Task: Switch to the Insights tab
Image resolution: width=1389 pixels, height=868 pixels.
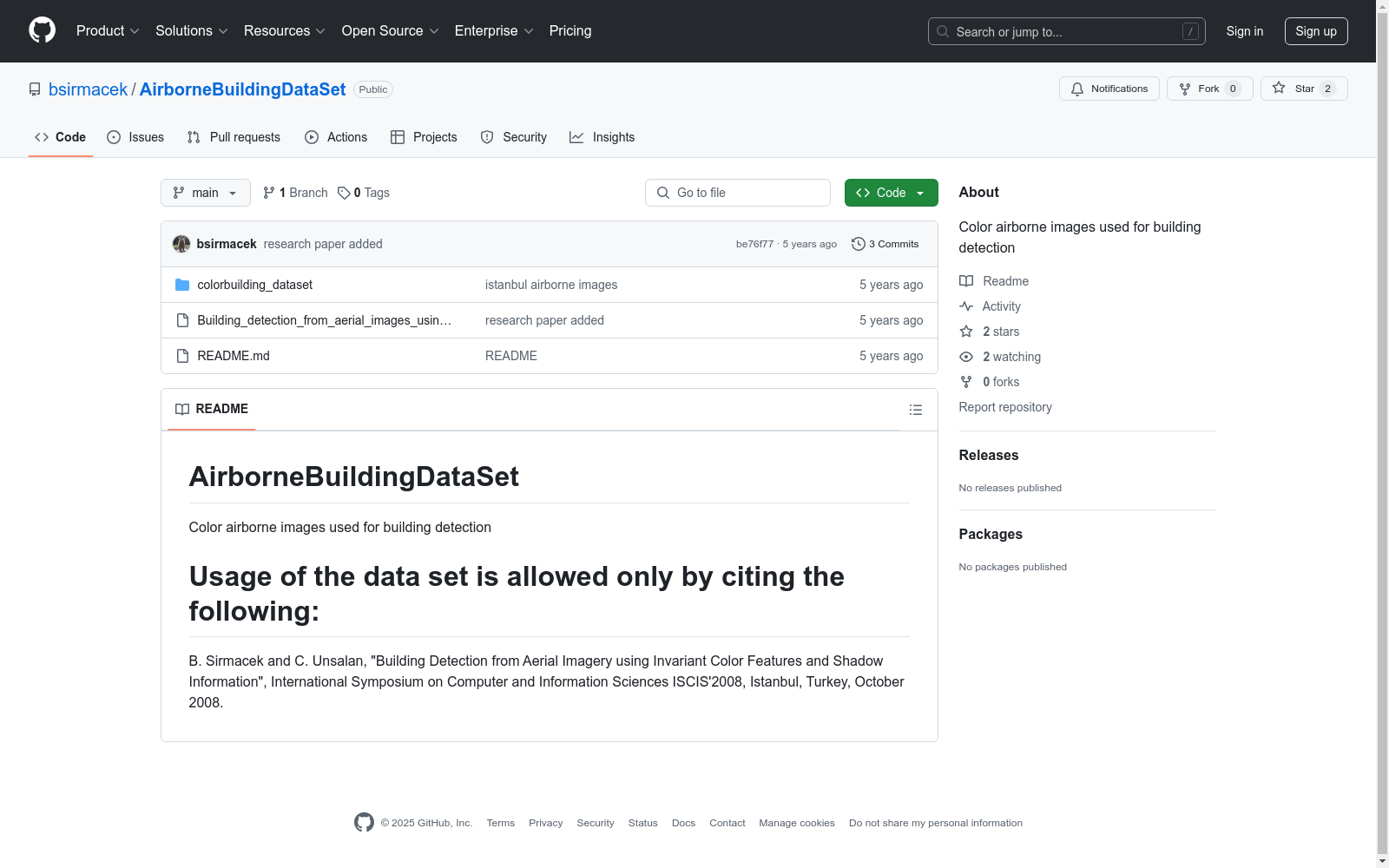Action: 602,137
